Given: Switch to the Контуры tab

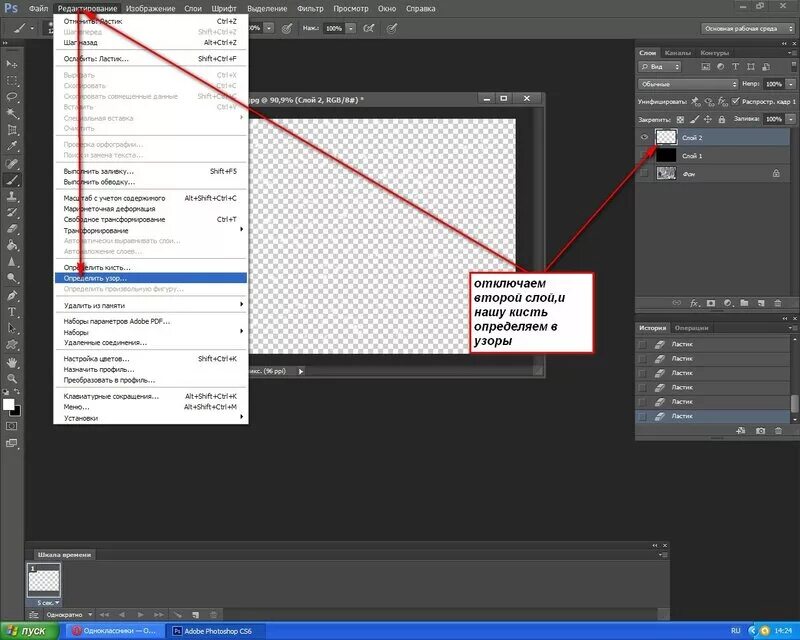Looking at the screenshot, I should [x=714, y=53].
